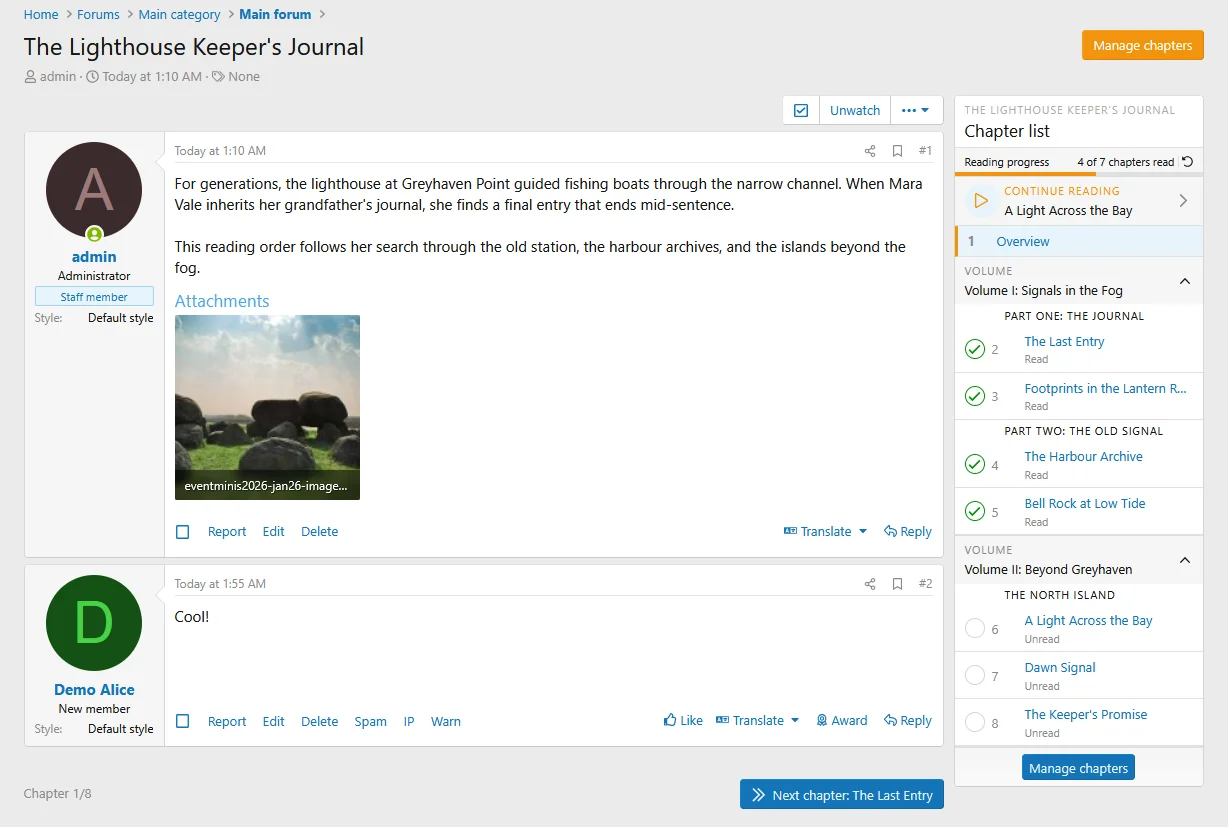Click chevron on Continue Reading card
The width and height of the screenshot is (1228, 827).
[x=1183, y=201]
